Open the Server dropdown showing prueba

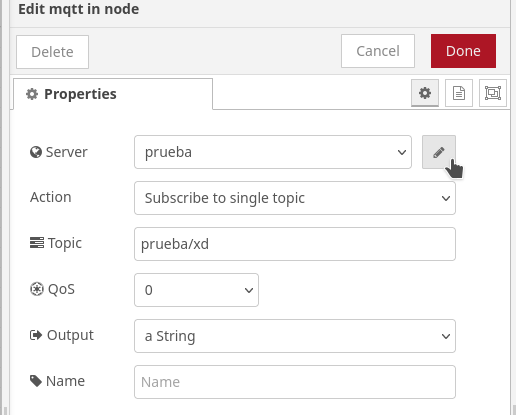click(273, 152)
